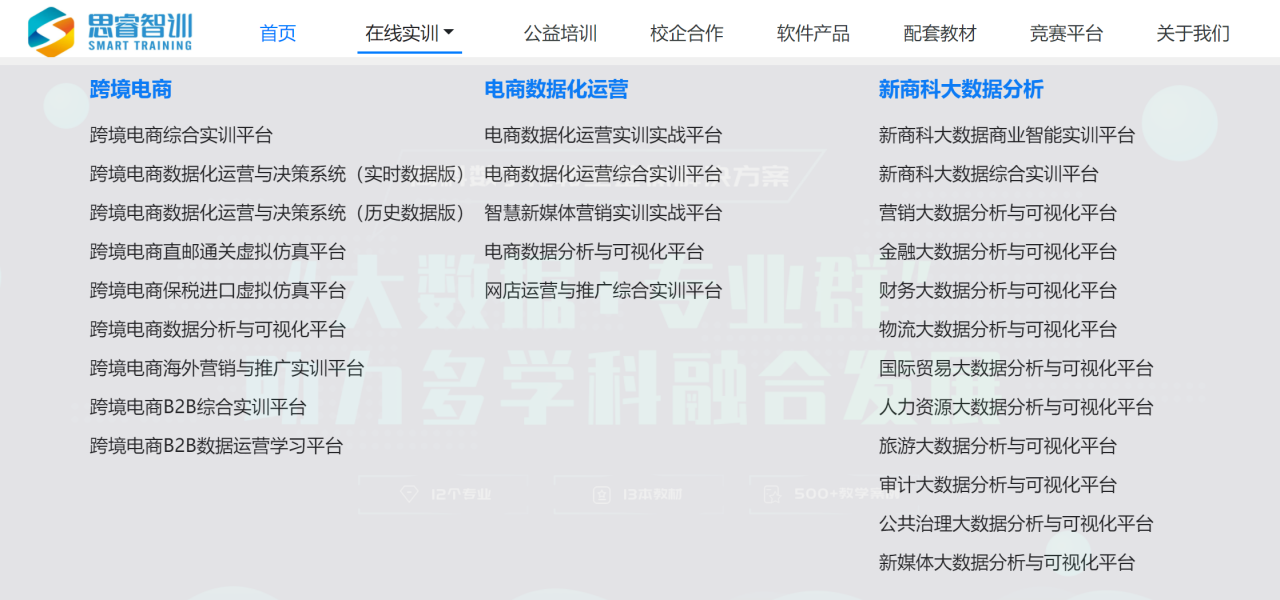Viewport: 1280px width, 600px height.
Task: Click the 电商数据化运营 category heading
Action: (556, 90)
